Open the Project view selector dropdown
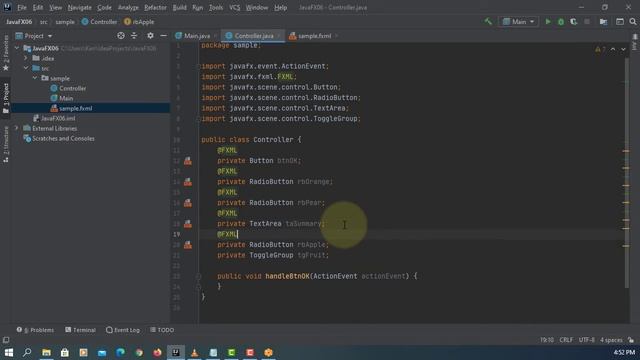 [x=34, y=36]
